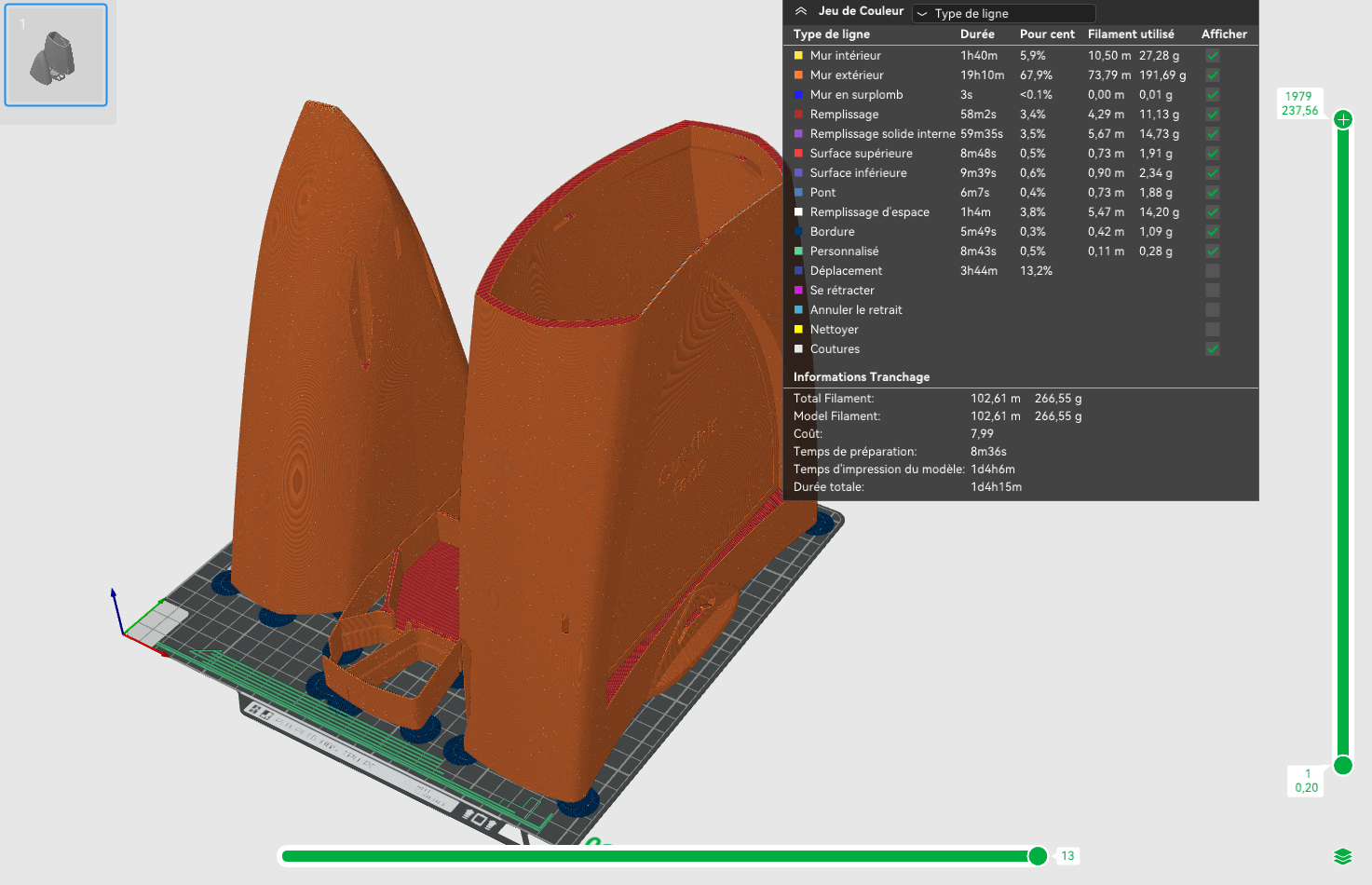Screen dimensions: 1372x885
Task: Click the bottom handle of layer slider
Action: [x=1343, y=766]
